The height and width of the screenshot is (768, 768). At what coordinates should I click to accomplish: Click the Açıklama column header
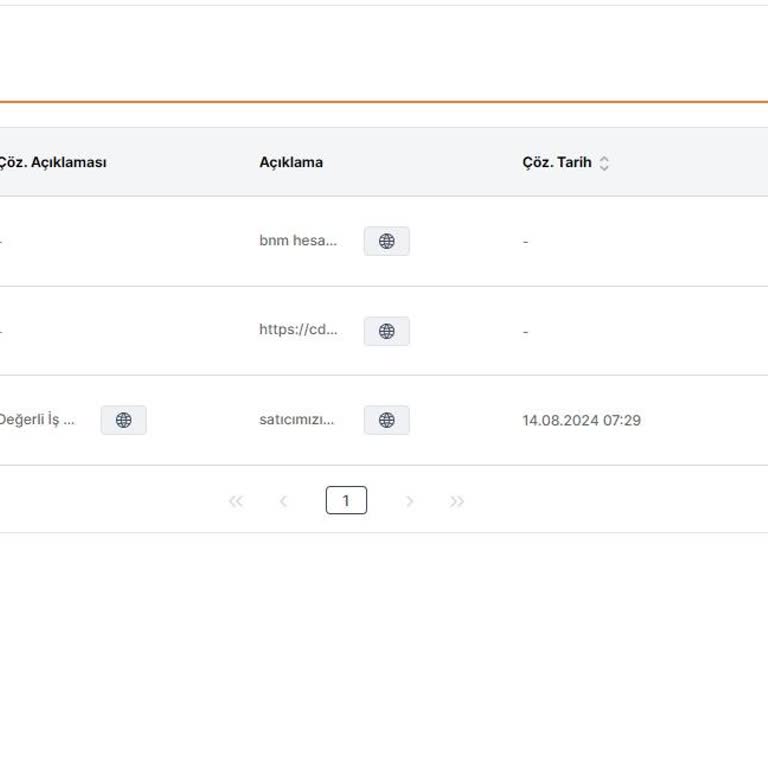291,162
